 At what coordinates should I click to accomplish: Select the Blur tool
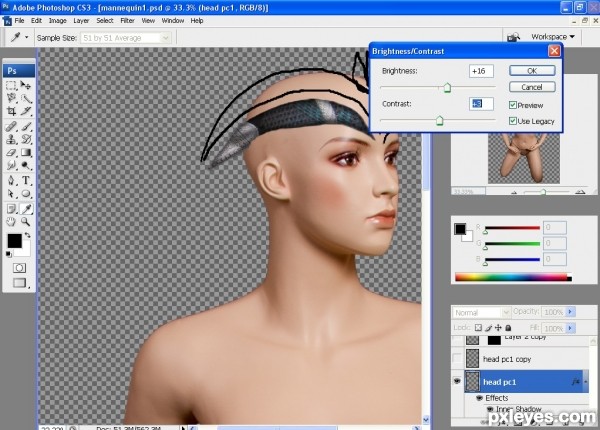tap(11, 166)
